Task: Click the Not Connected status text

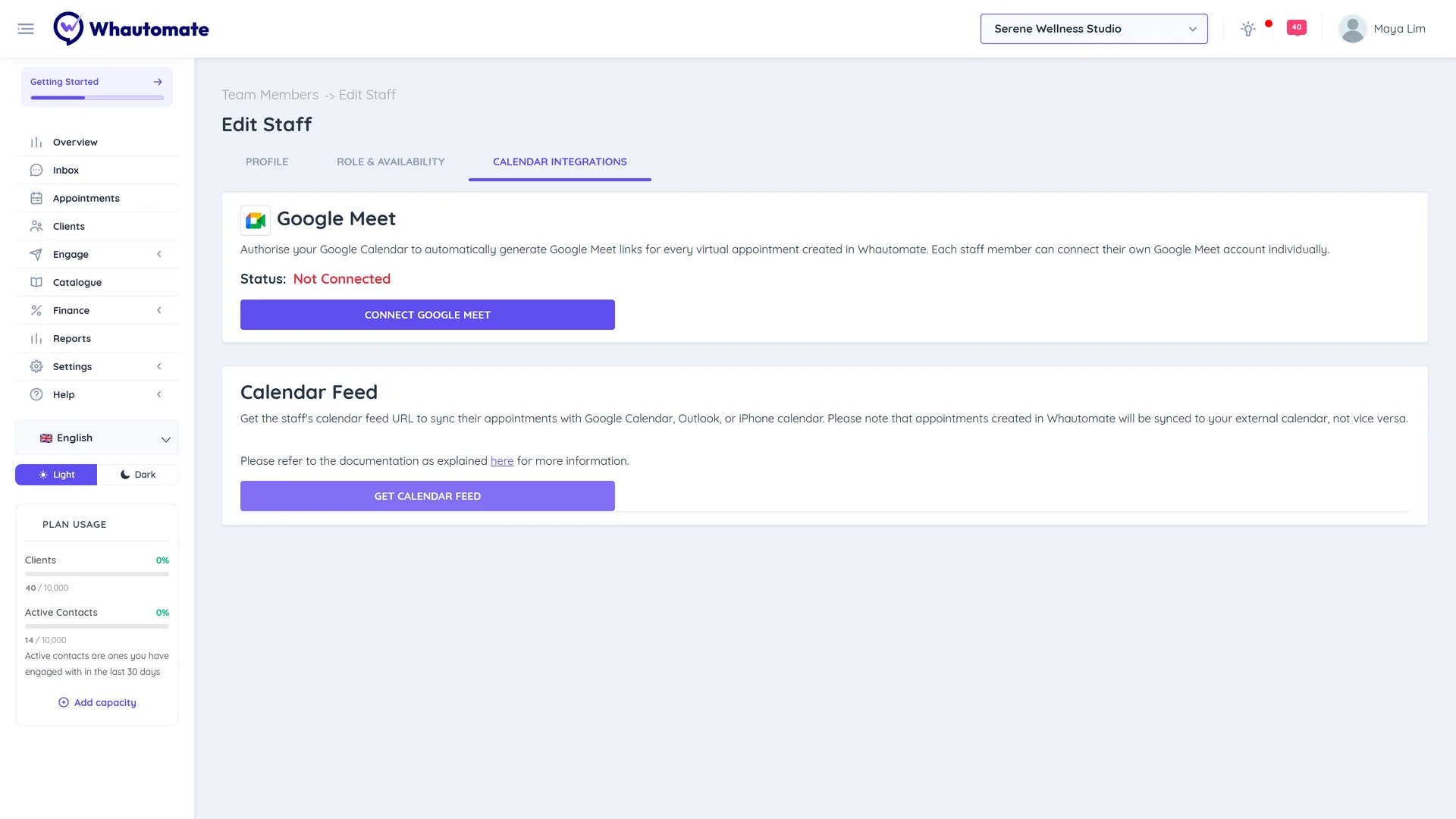Action: click(342, 279)
